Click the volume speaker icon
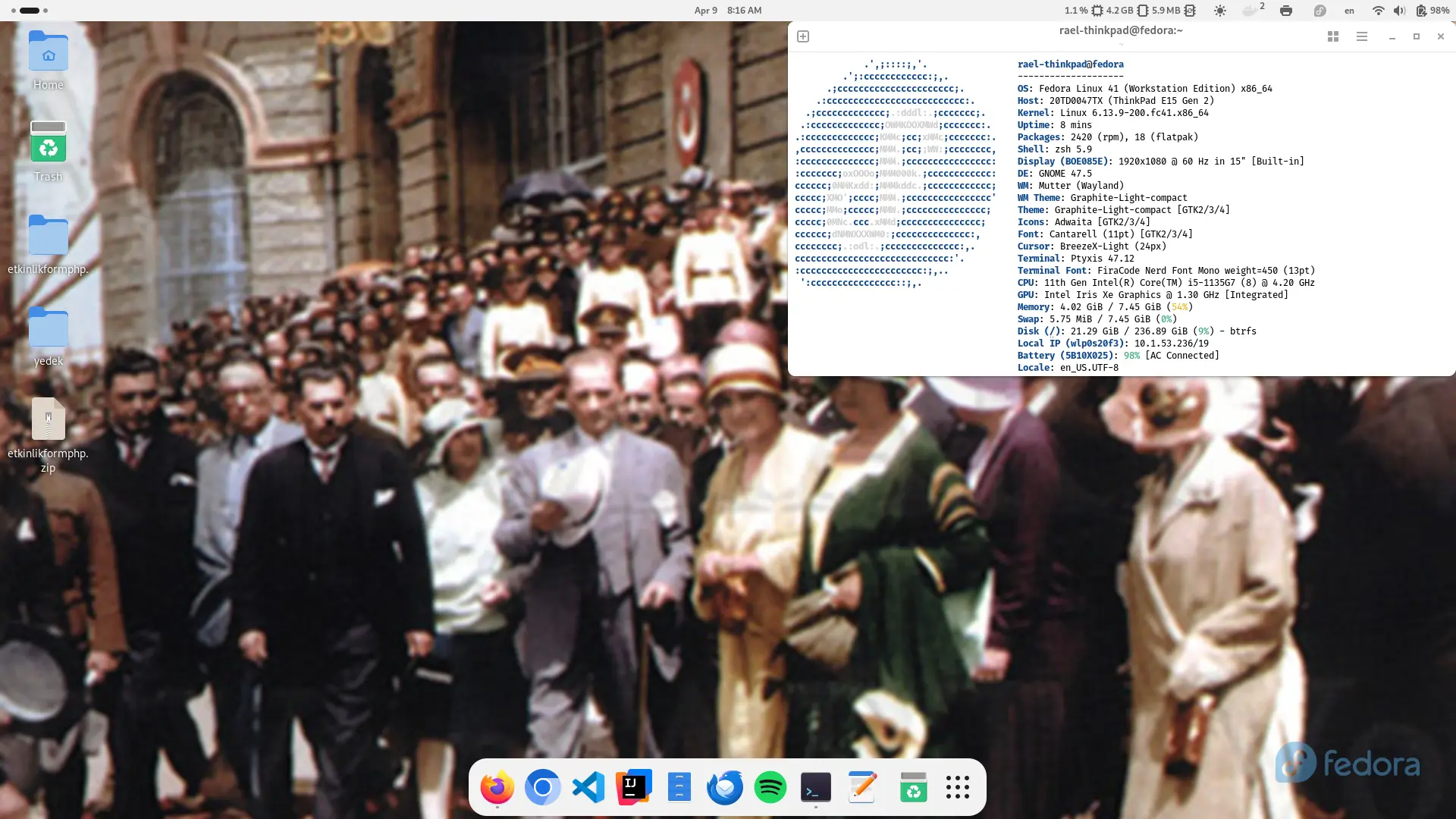 point(1399,11)
